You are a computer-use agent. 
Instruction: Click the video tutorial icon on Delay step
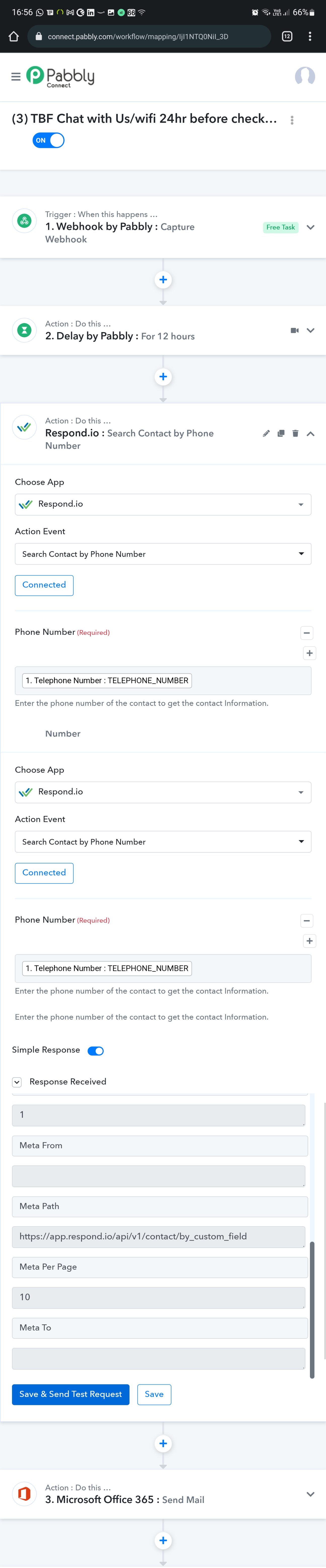pyautogui.click(x=295, y=331)
